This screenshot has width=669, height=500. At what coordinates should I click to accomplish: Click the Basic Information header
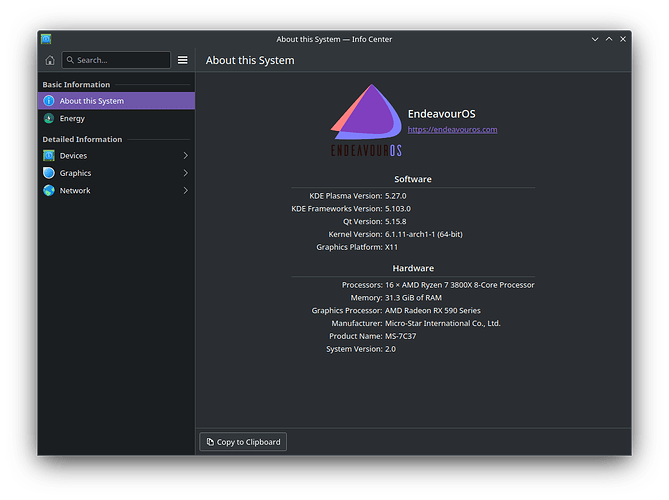coord(76,84)
